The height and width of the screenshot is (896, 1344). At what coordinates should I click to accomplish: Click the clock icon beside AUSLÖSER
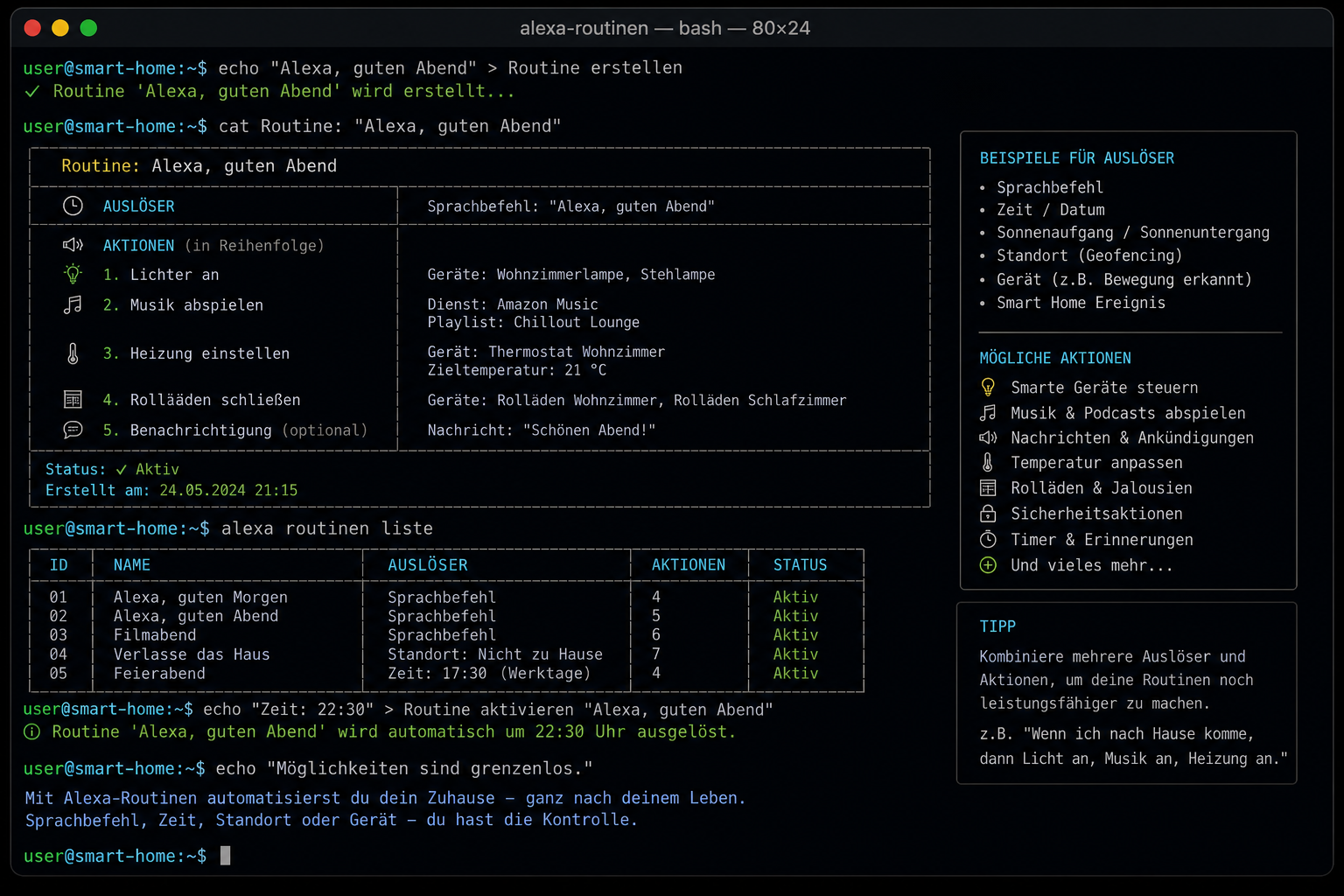click(x=73, y=206)
